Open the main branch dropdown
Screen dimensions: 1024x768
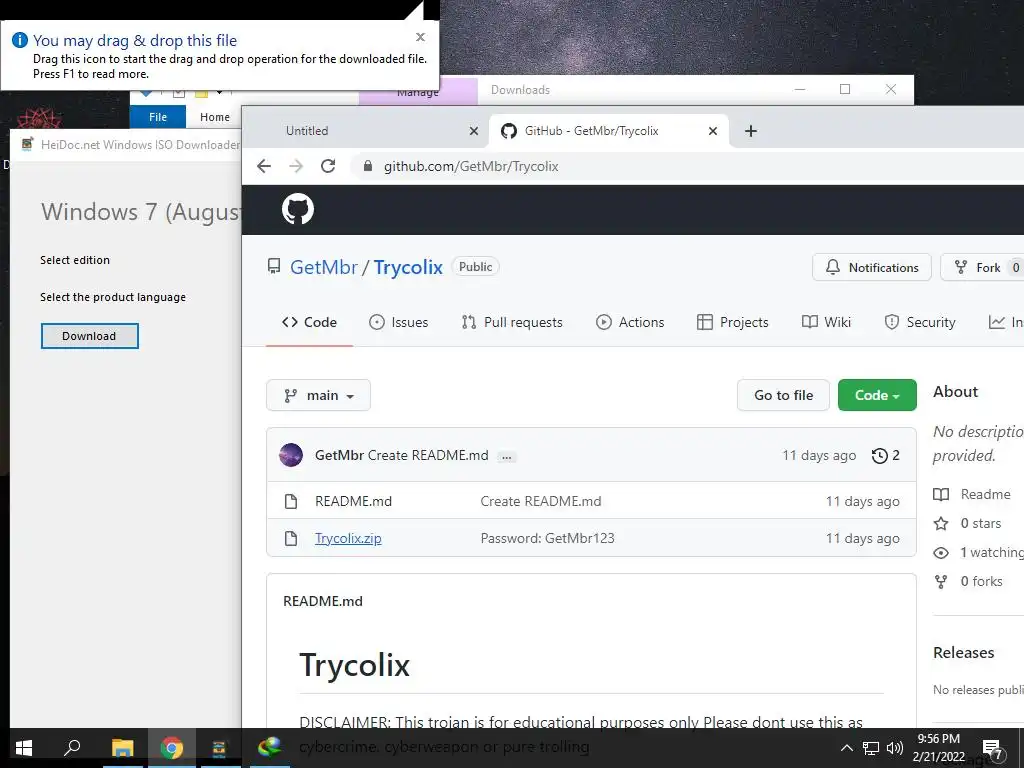coord(318,395)
